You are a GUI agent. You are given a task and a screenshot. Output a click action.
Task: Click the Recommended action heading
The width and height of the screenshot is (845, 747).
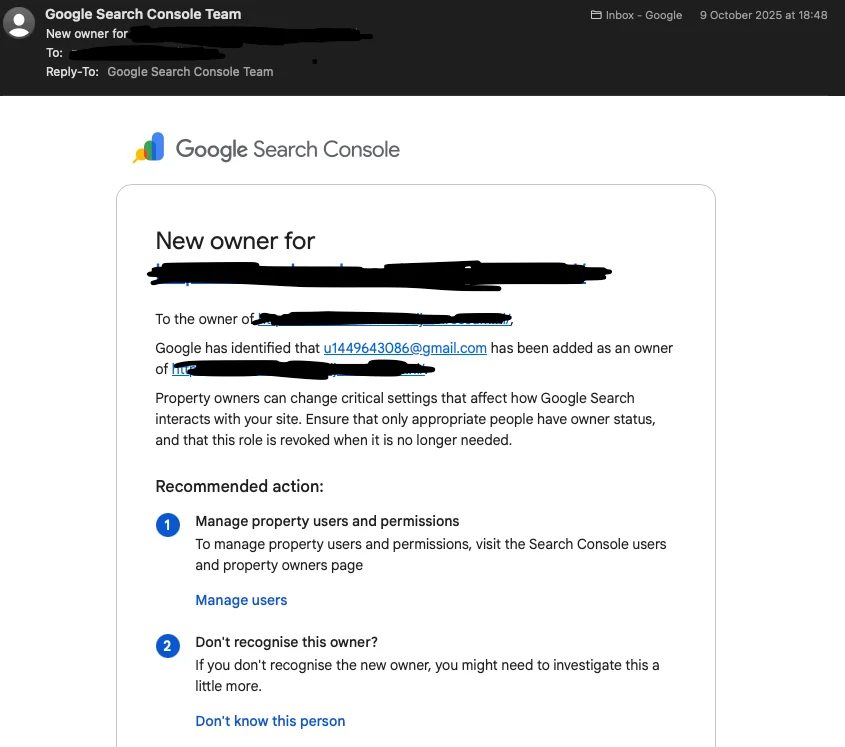tap(239, 486)
